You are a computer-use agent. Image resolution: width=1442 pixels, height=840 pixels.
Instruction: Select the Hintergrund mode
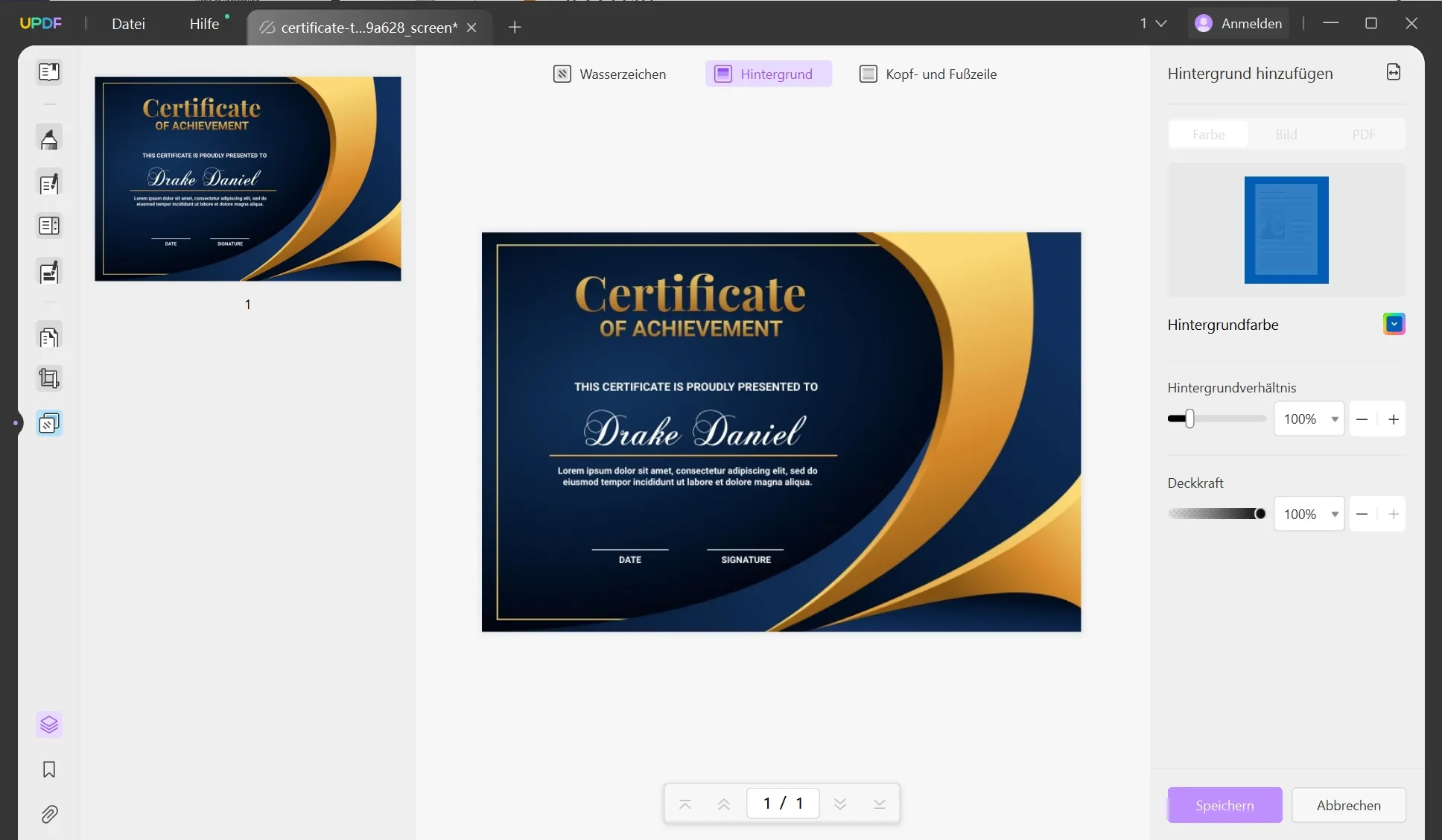[x=768, y=74]
